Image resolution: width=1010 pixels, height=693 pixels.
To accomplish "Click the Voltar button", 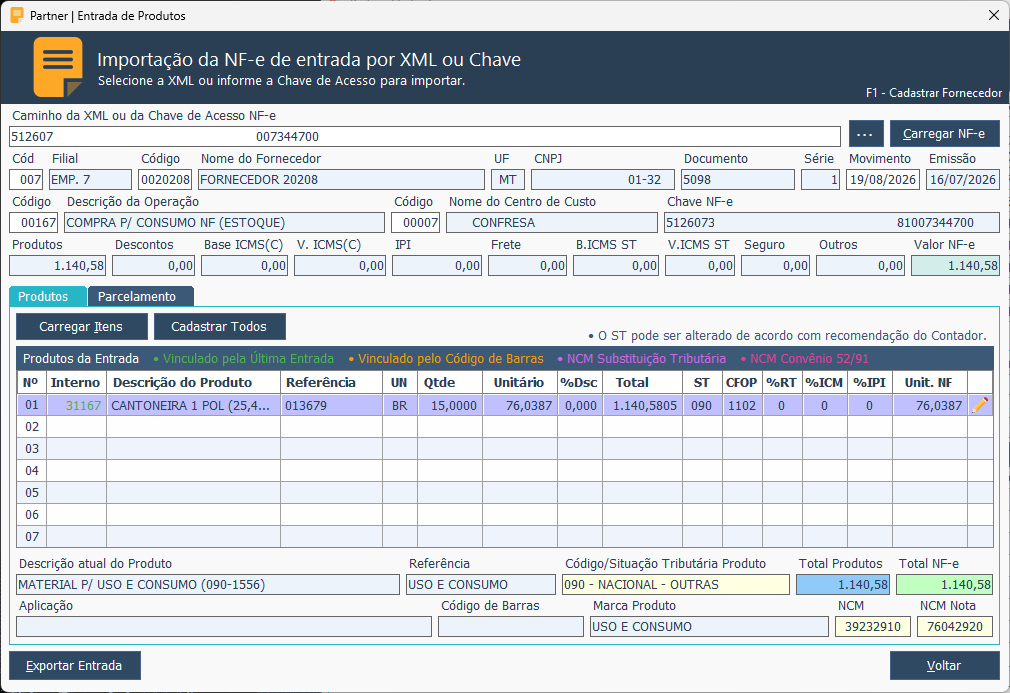I will pyautogui.click(x=944, y=665).
